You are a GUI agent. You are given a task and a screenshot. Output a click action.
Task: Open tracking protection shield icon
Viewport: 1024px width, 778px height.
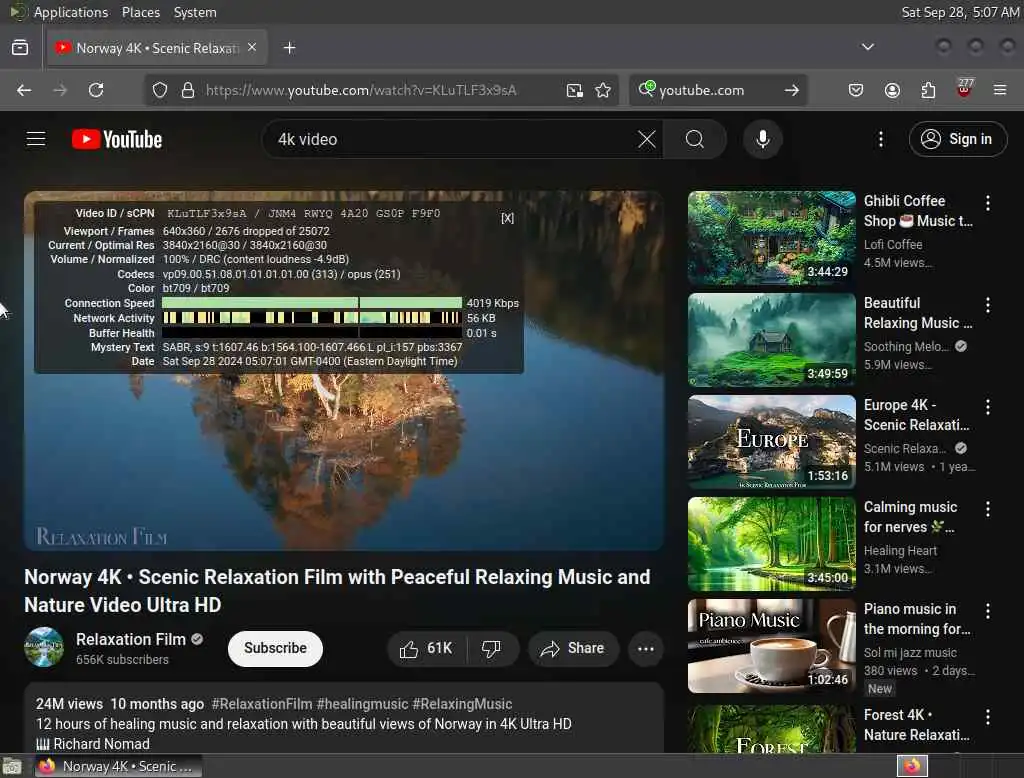(x=160, y=90)
